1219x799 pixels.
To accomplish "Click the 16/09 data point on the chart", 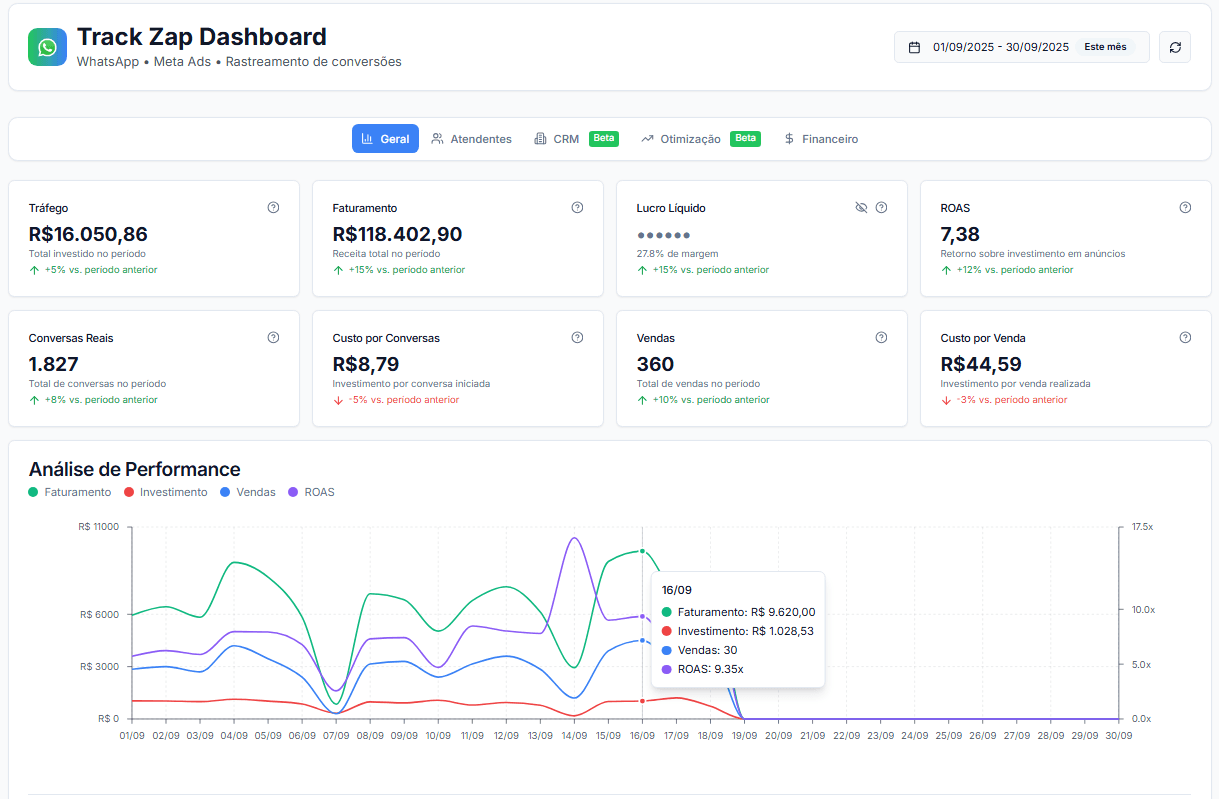I will 641,550.
